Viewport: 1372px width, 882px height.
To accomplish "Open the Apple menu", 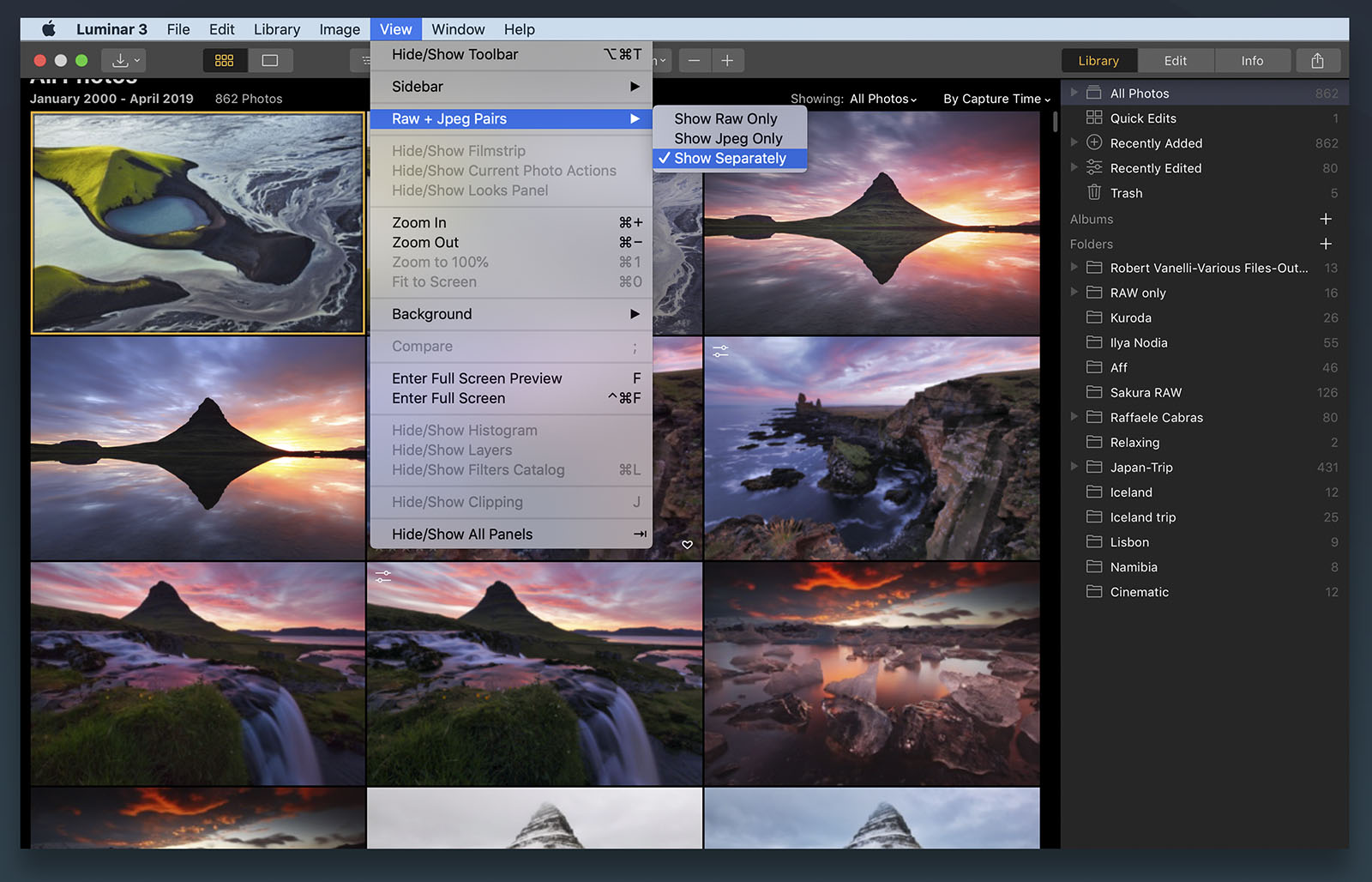I will coord(49,29).
